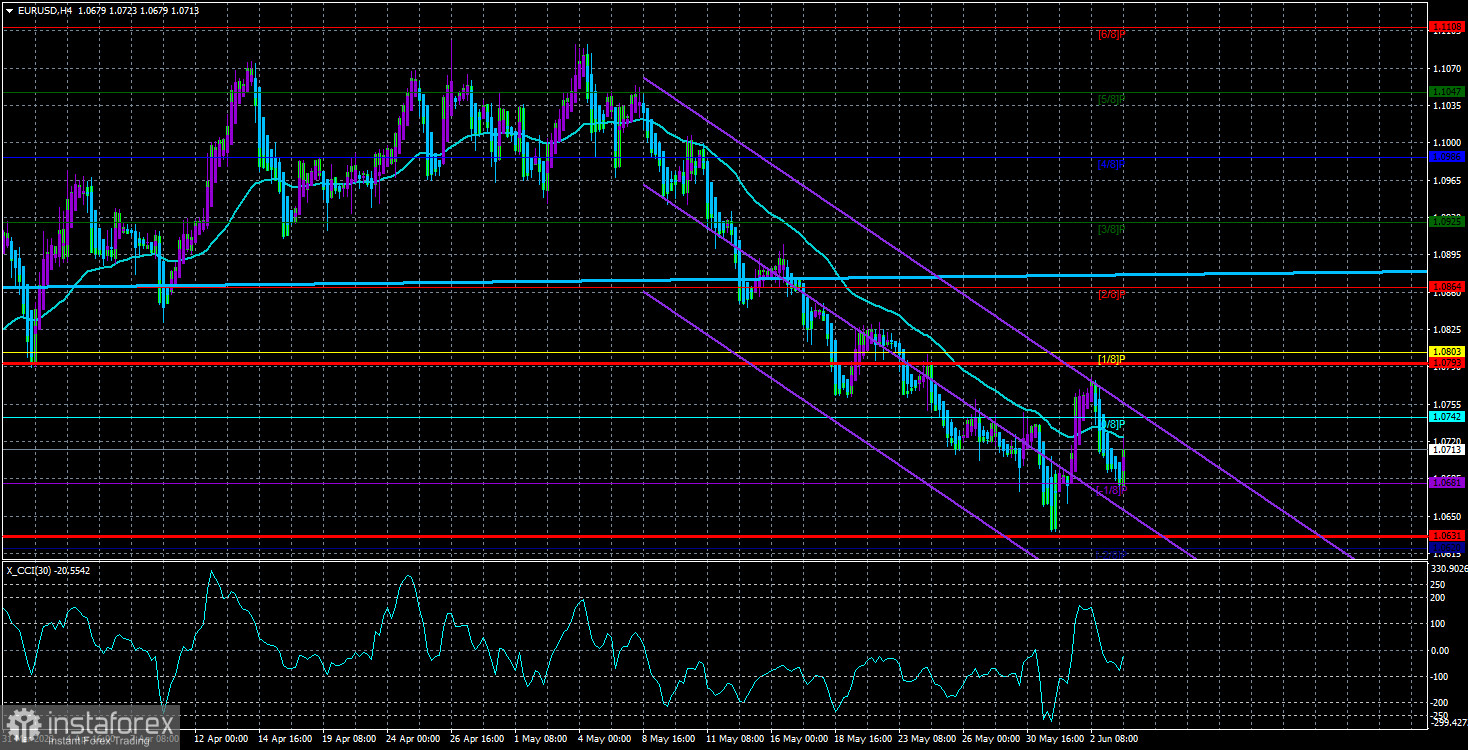Select the [2/8]P Murrey level label
This screenshot has height=750, width=1468.
point(1111,294)
